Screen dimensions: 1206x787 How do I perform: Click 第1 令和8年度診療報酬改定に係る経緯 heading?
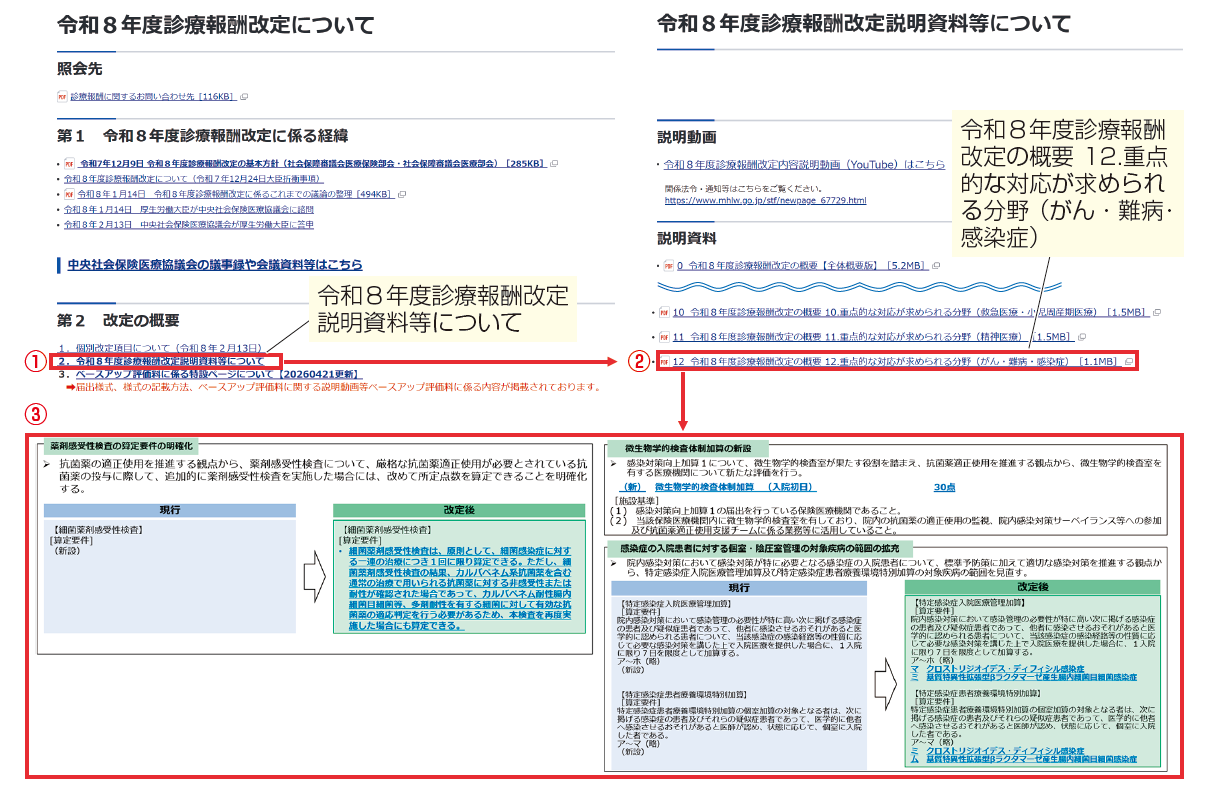click(203, 135)
